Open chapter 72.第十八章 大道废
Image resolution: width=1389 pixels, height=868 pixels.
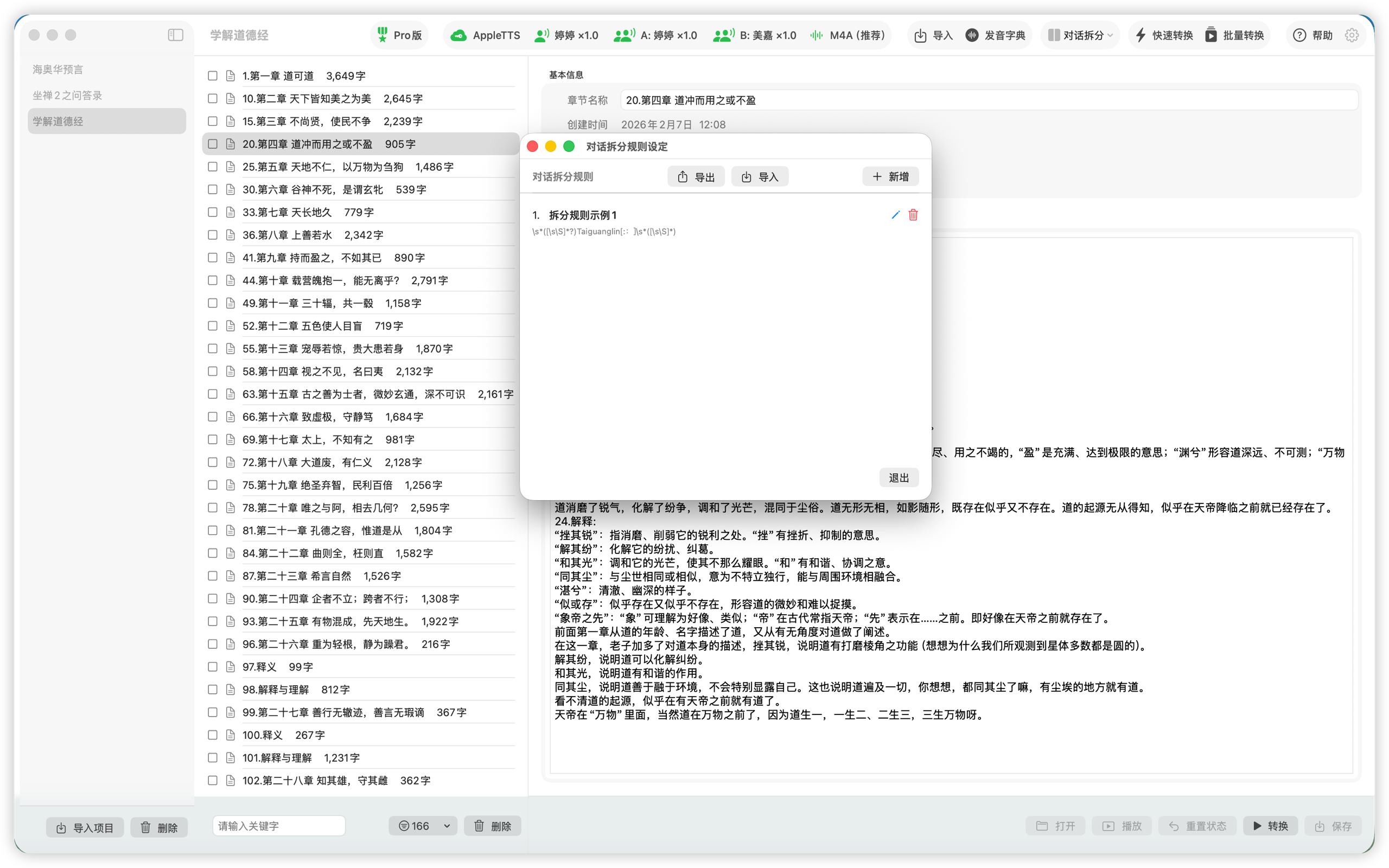[360, 462]
